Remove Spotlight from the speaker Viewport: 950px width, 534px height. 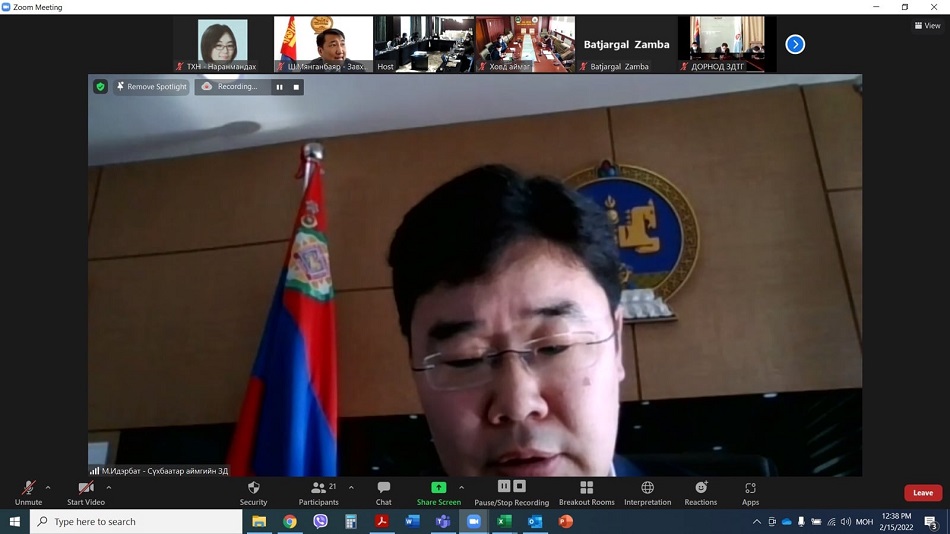click(151, 87)
